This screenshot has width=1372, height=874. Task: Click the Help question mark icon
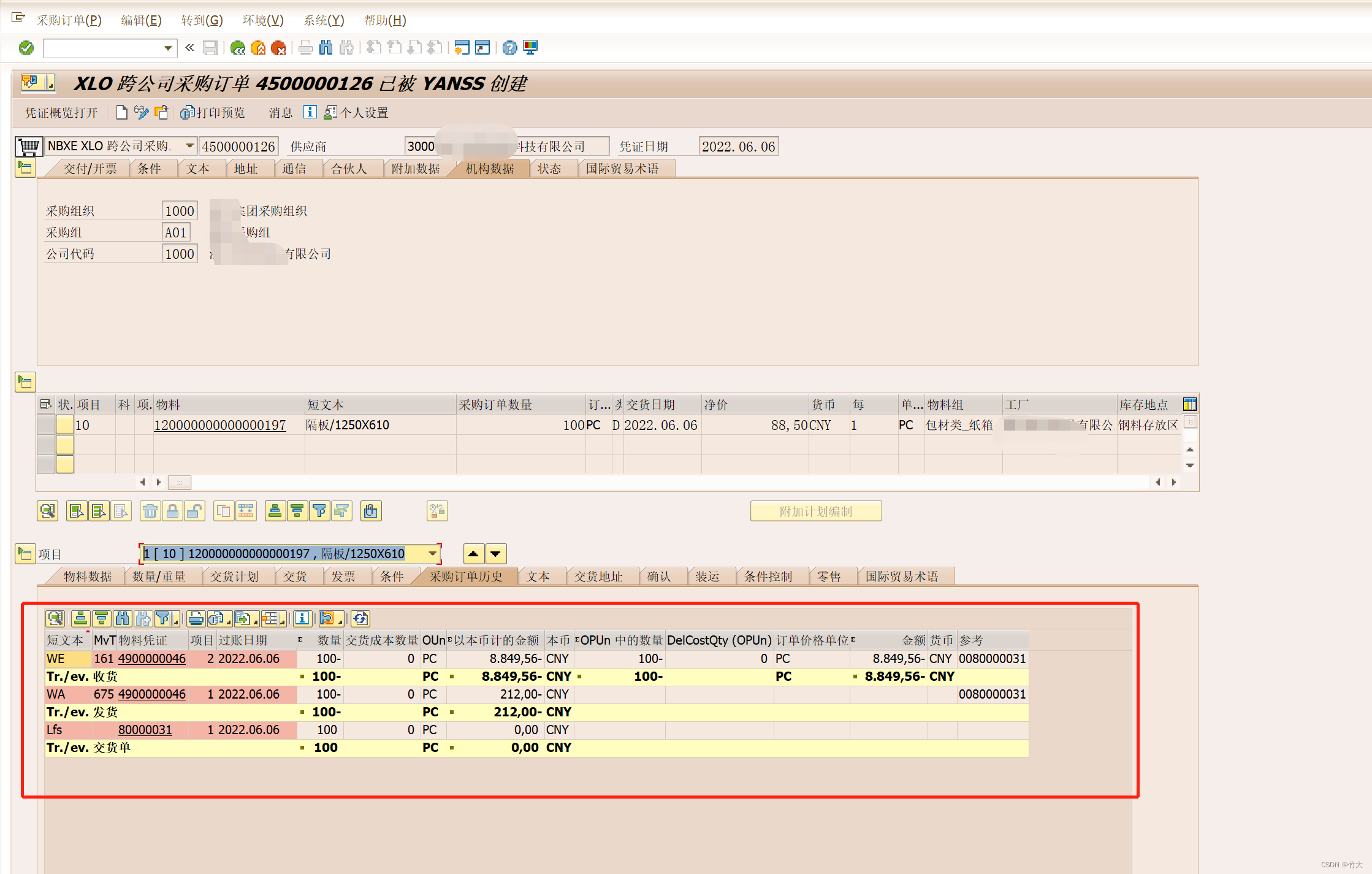(509, 48)
